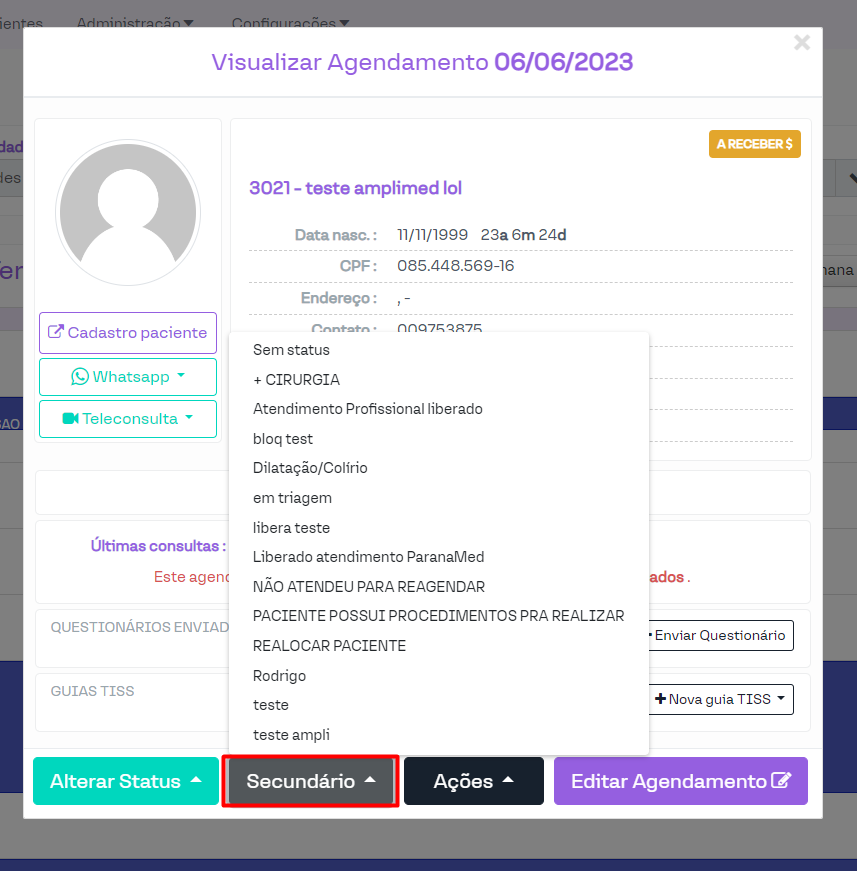This screenshot has height=871, width=857.
Task: Click Editar Agendamento button
Action: (680, 781)
